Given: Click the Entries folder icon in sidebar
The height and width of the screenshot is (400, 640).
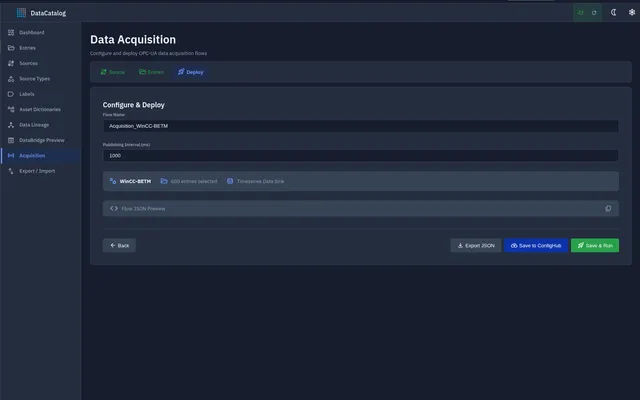Looking at the screenshot, I should (11, 48).
